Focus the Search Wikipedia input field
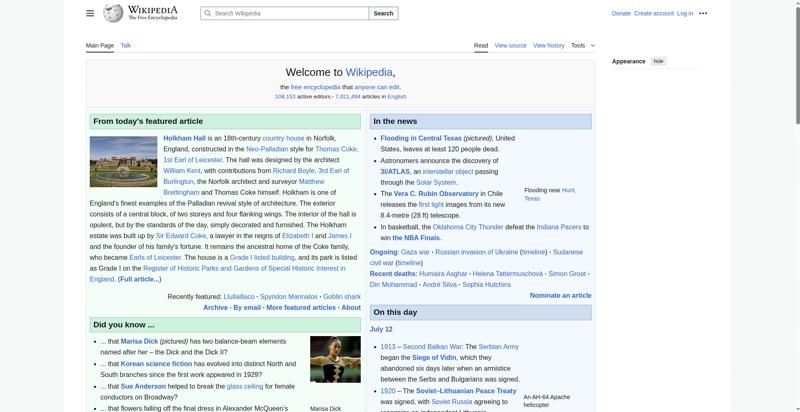Image resolution: width=800 pixels, height=412 pixels. pyautogui.click(x=285, y=13)
